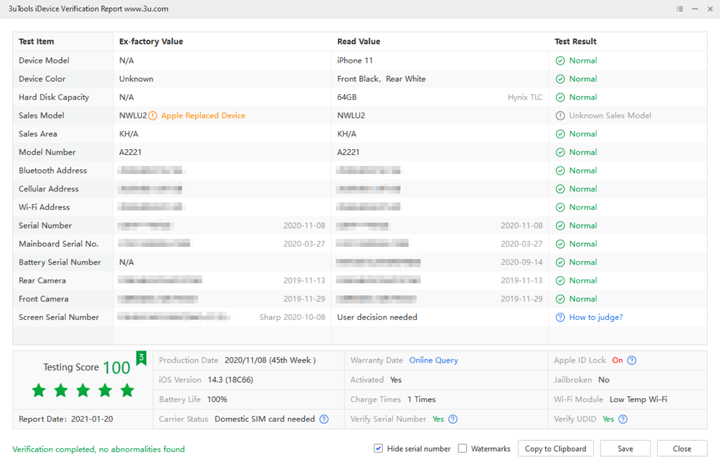Click the Normal check icon for Device Color

pyautogui.click(x=560, y=79)
